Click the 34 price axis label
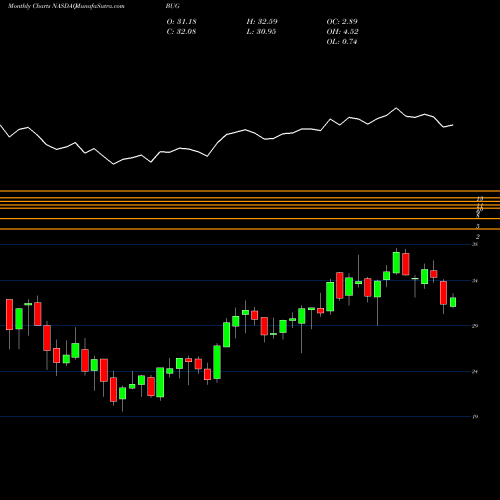The width and height of the screenshot is (500, 500). (475, 281)
